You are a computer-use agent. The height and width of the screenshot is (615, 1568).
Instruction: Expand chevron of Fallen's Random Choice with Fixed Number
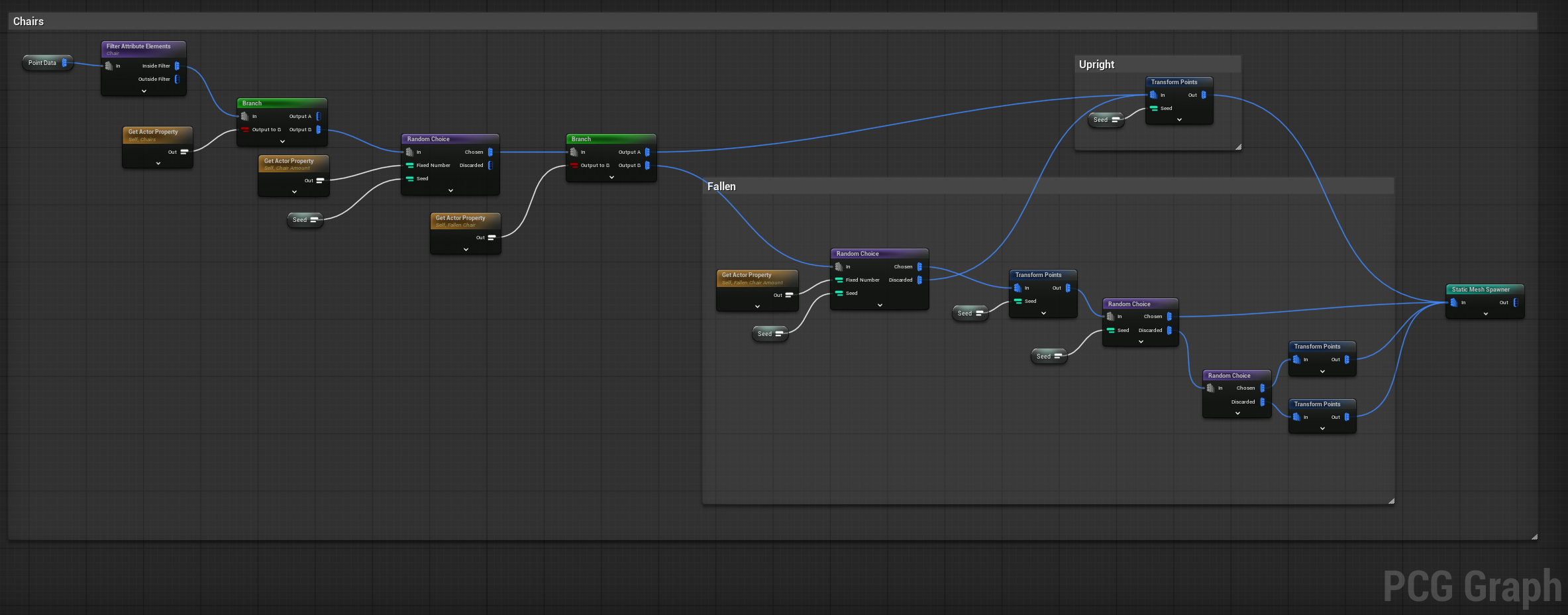[880, 305]
